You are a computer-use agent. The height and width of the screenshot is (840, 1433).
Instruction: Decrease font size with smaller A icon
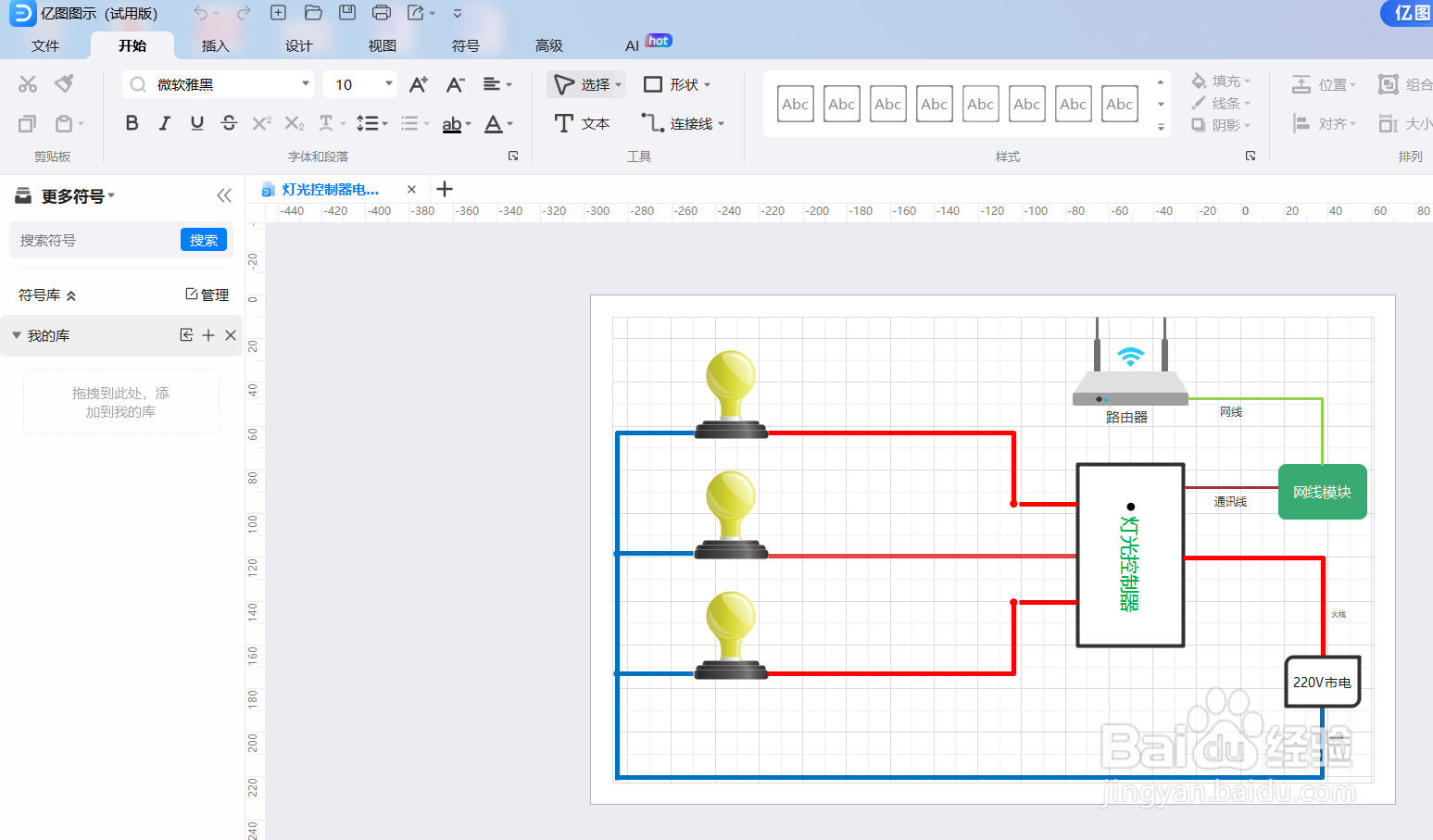tap(455, 84)
